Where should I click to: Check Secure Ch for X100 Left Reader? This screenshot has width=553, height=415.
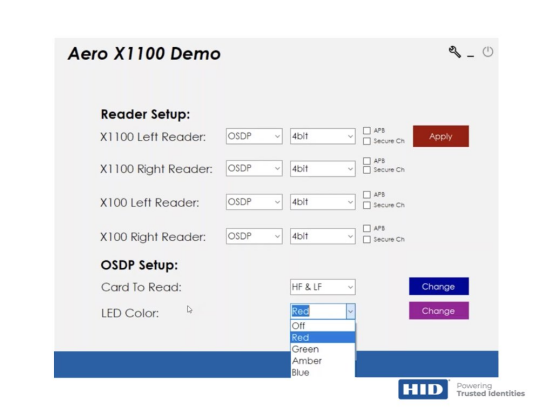coord(367,205)
